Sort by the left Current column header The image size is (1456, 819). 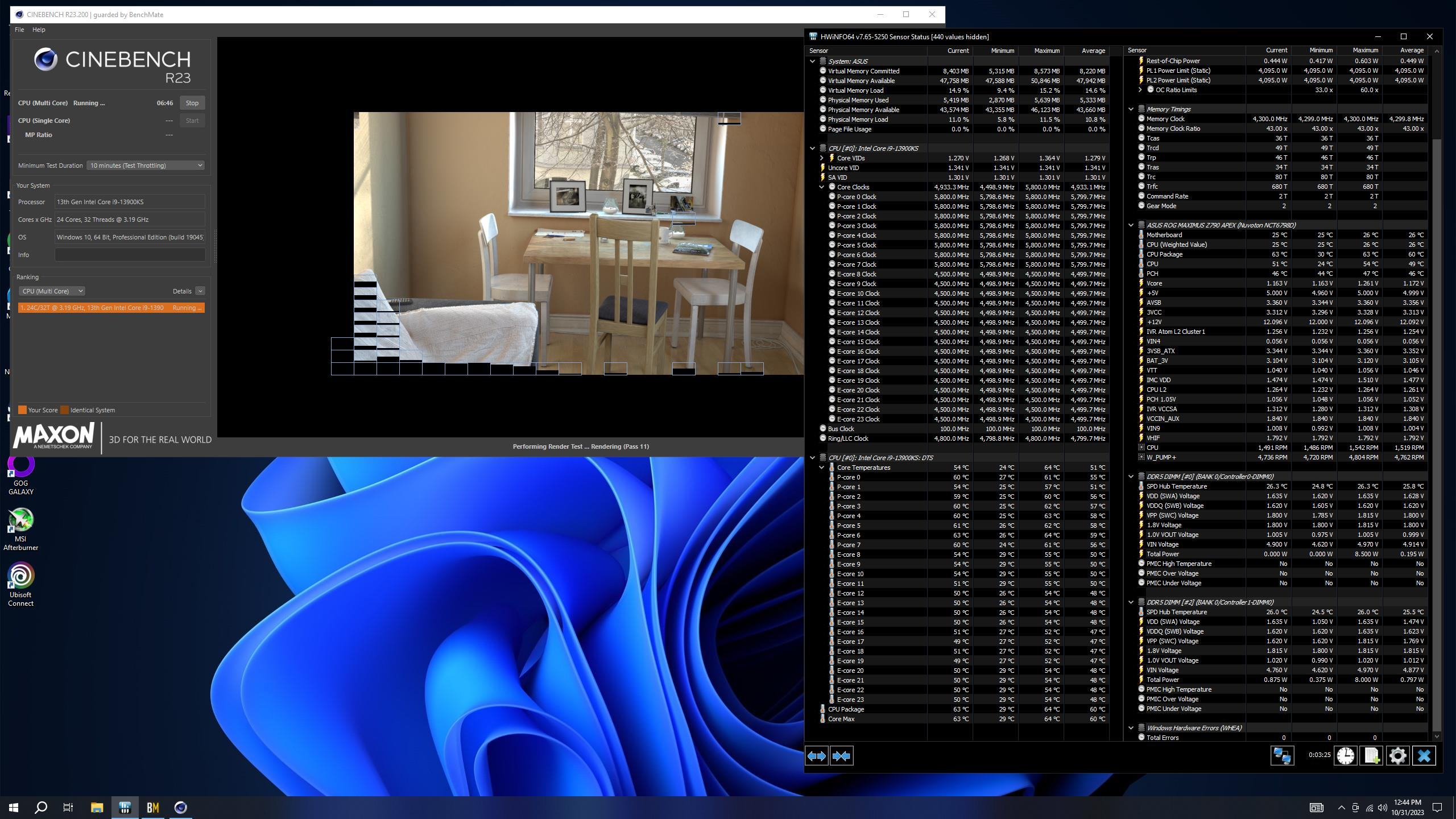950,51
